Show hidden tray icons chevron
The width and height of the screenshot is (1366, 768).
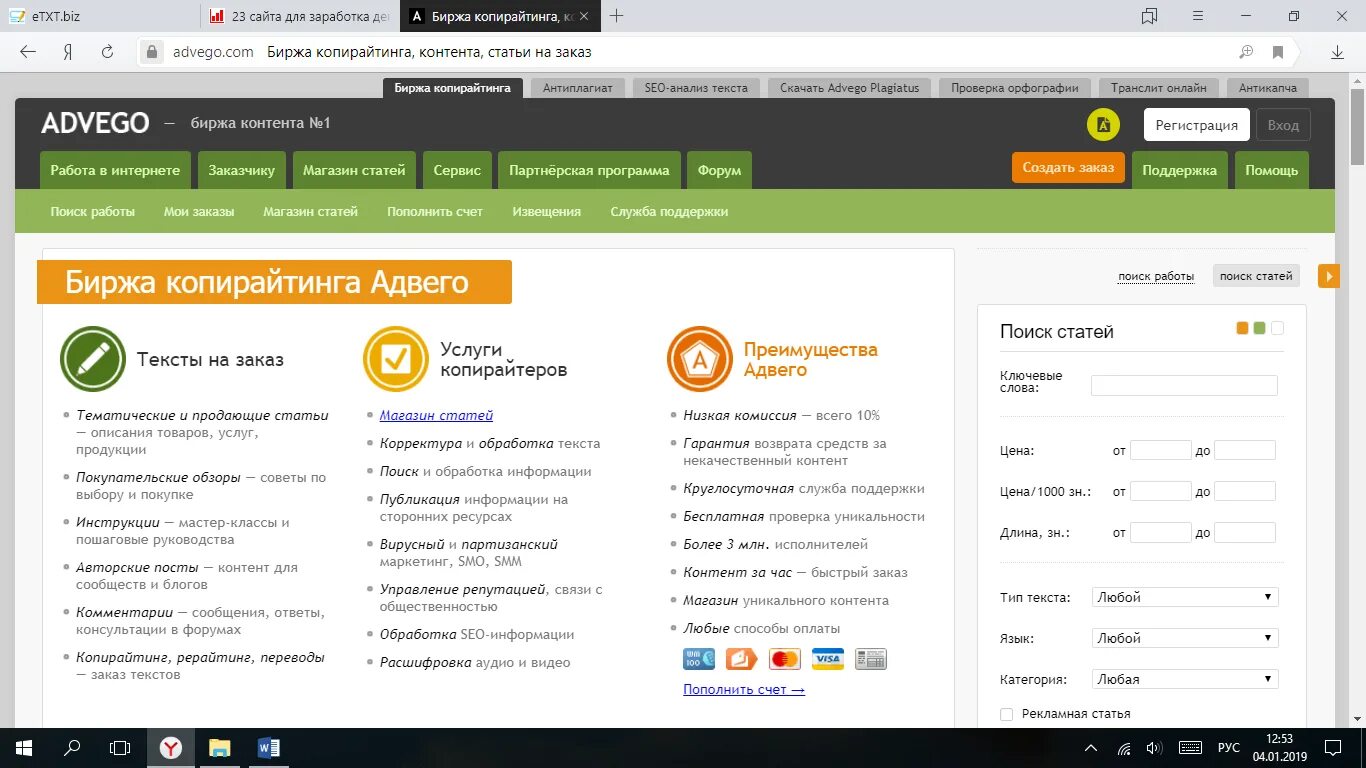pos(1091,748)
